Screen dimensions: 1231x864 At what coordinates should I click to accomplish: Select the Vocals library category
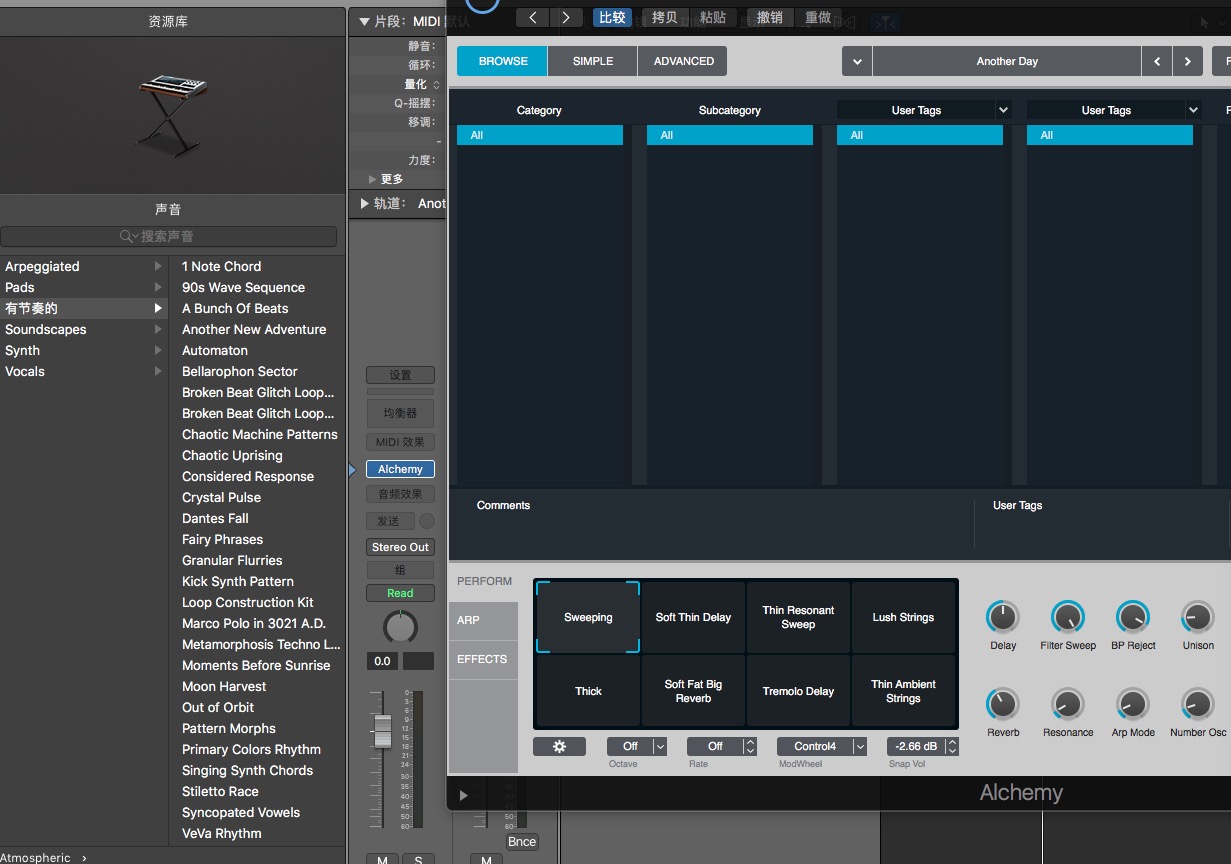(84, 371)
